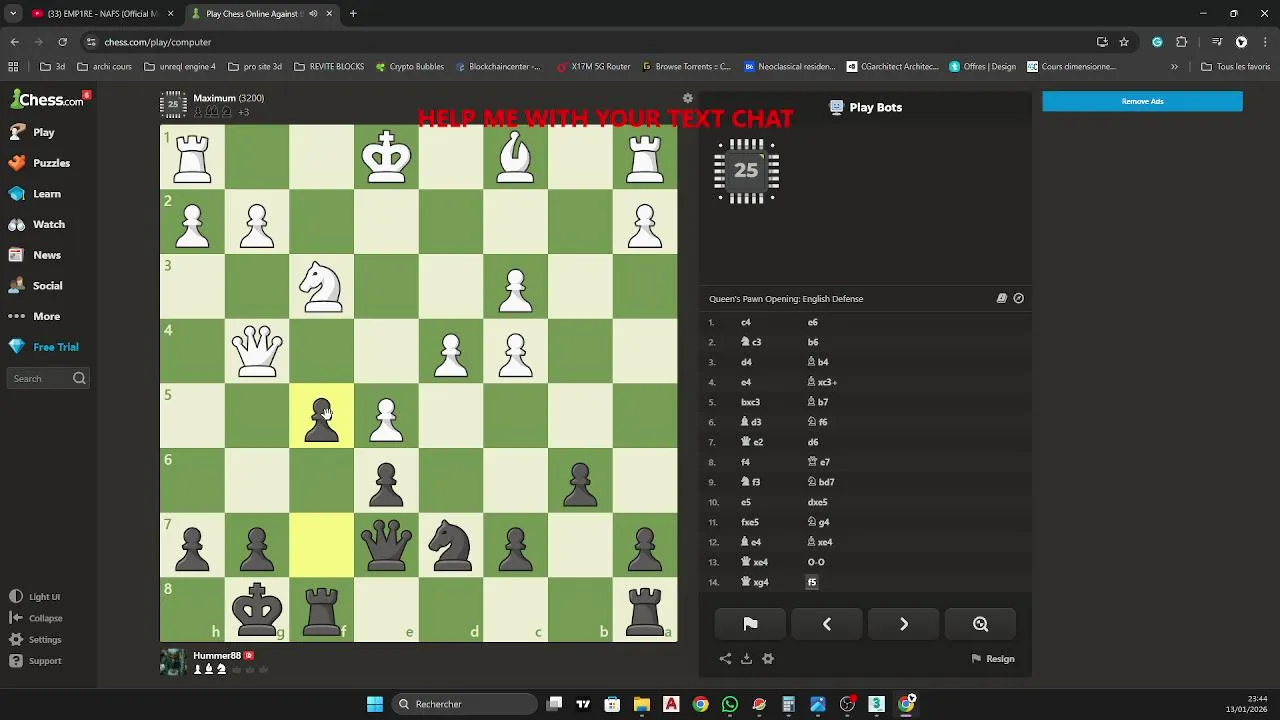Open the Windows Start menu
This screenshot has width=1280, height=720.
pyautogui.click(x=375, y=704)
